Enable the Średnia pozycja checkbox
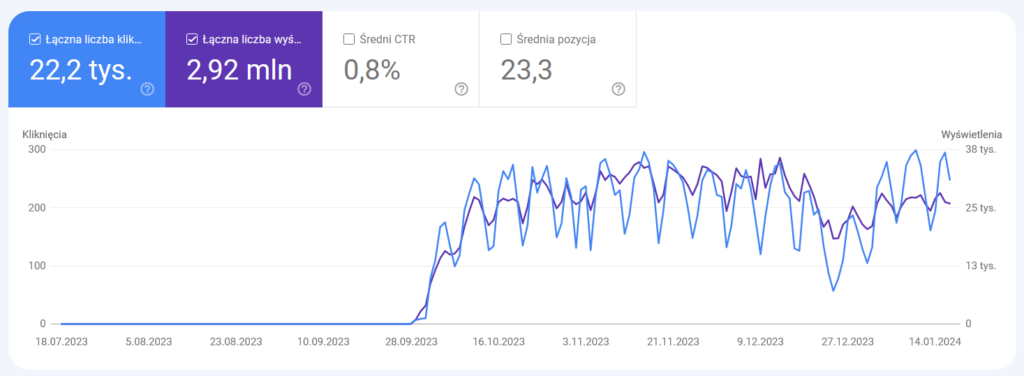This screenshot has width=1024, height=376. 505,39
